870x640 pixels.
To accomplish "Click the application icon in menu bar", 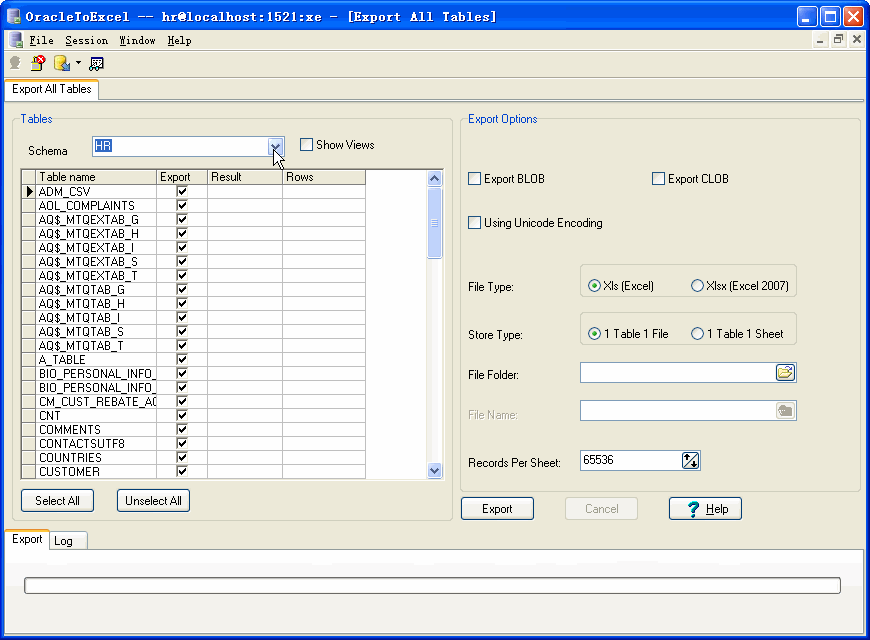I will [x=16, y=40].
